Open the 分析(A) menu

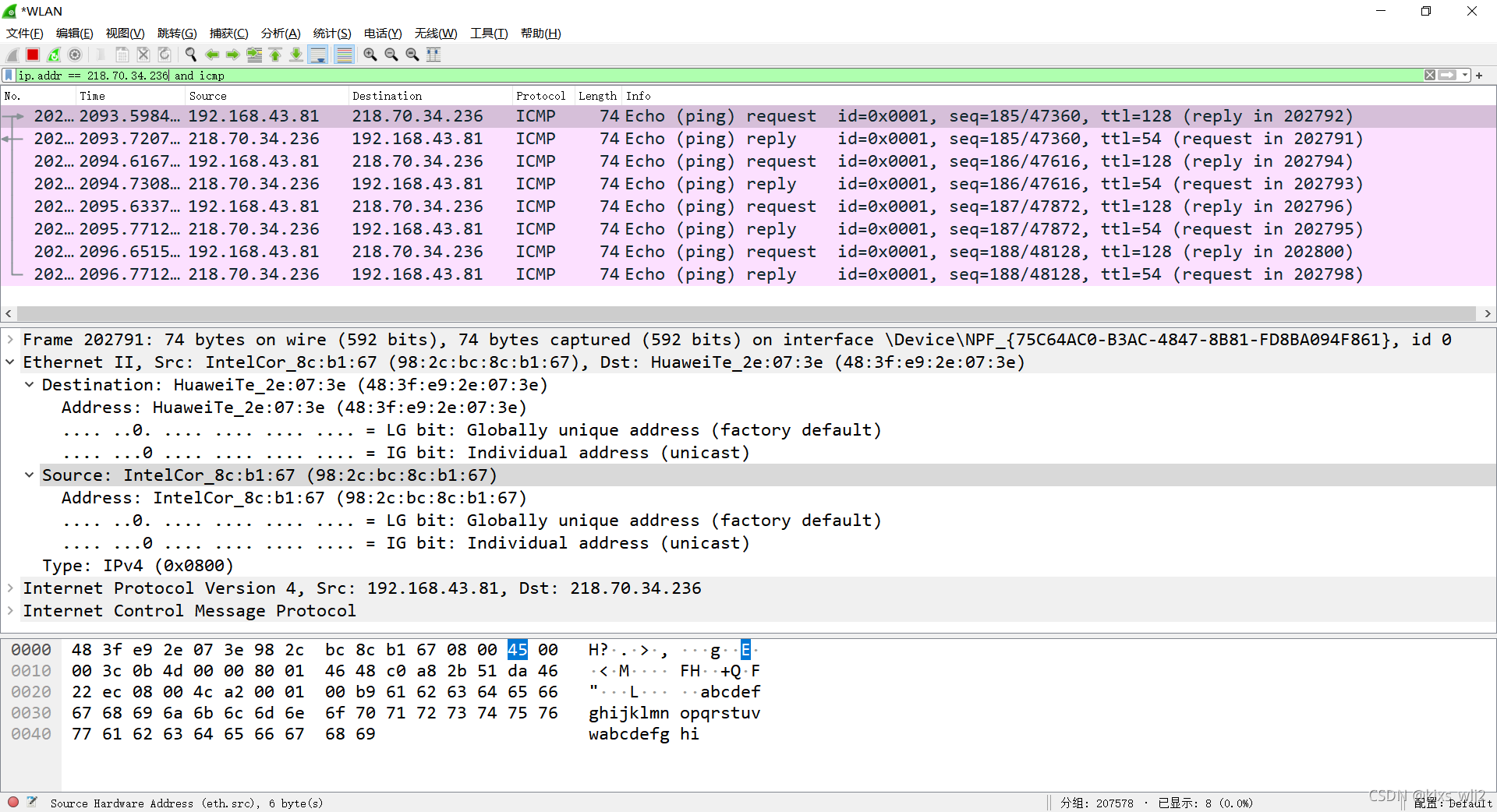tap(281, 34)
